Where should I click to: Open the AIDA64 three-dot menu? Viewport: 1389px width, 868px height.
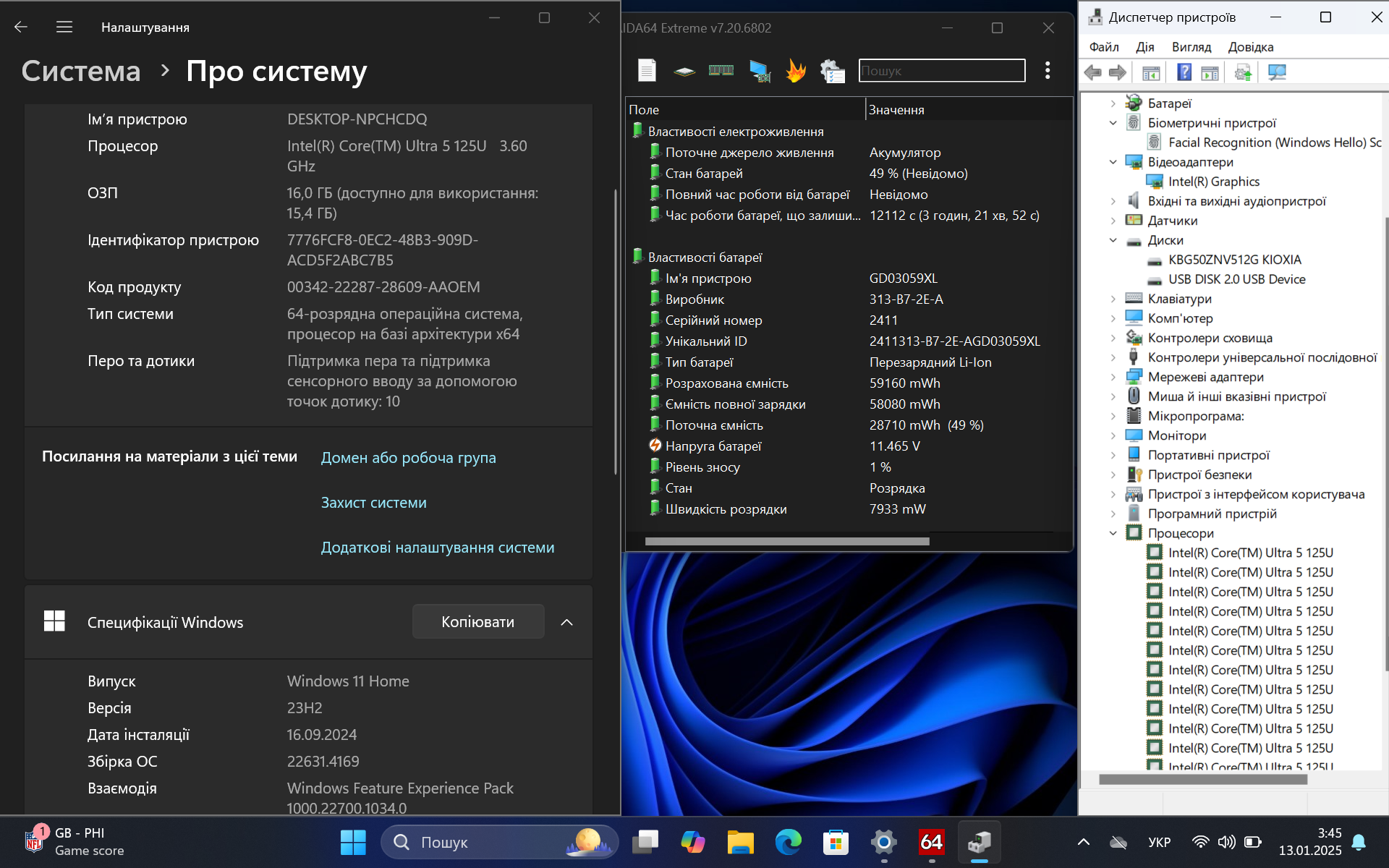point(1048,70)
